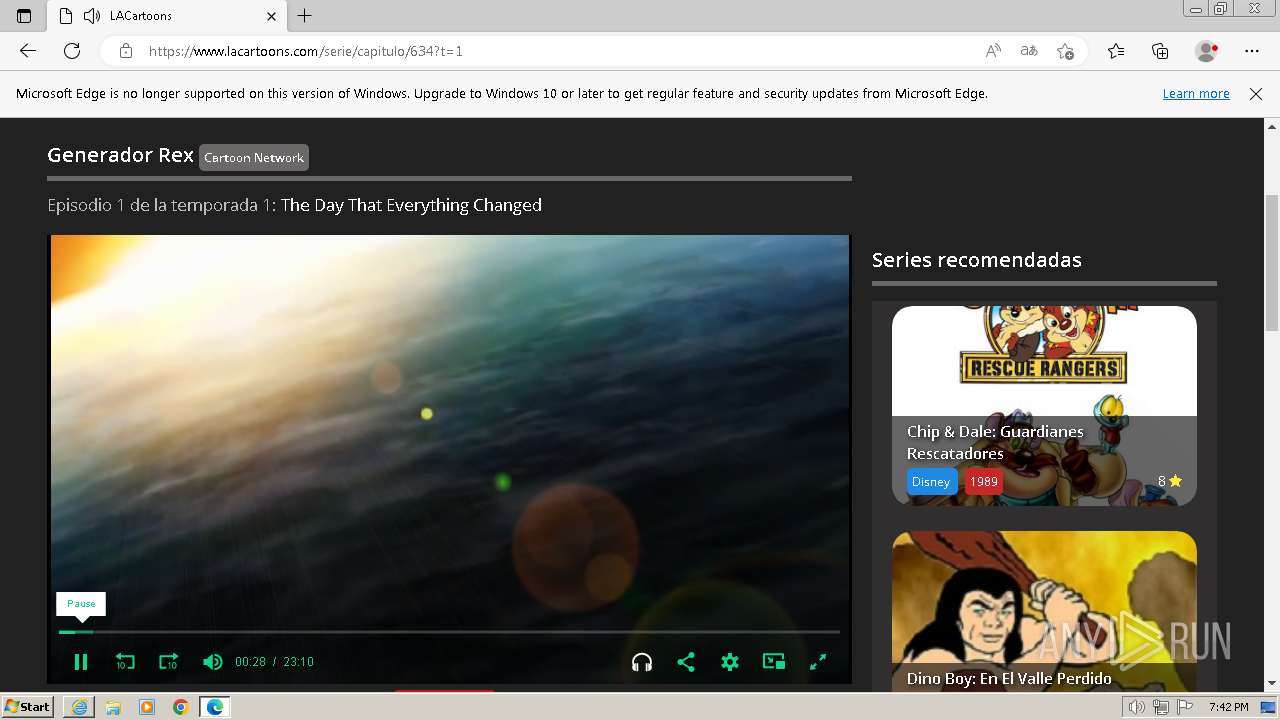Open Collections panel

pyautogui.click(x=1160, y=51)
